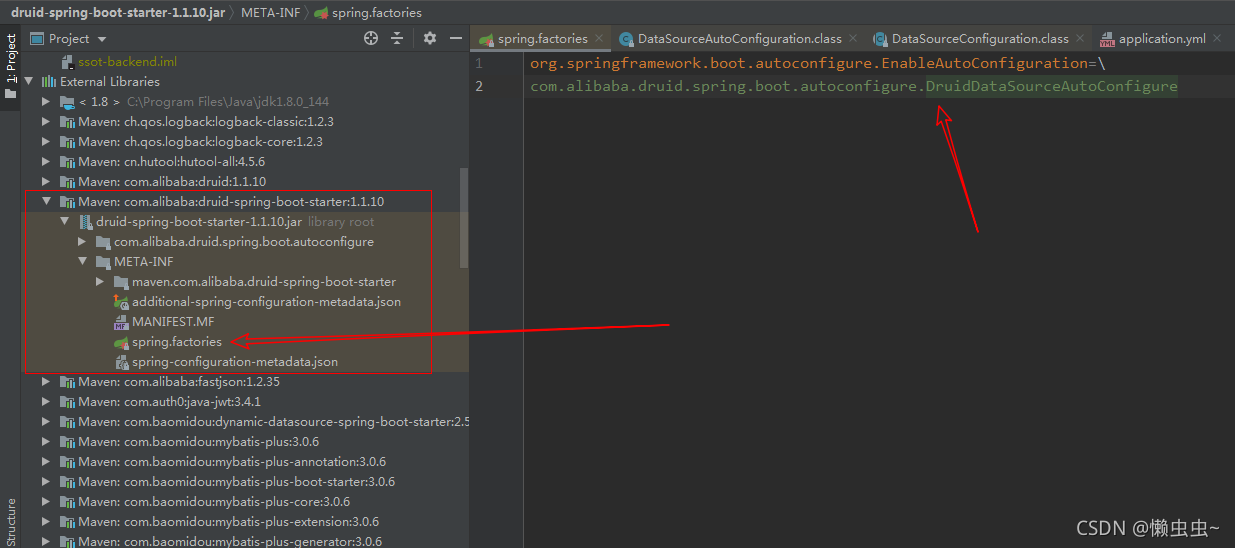Click the Project tree vertical scrollbar

pos(464,217)
